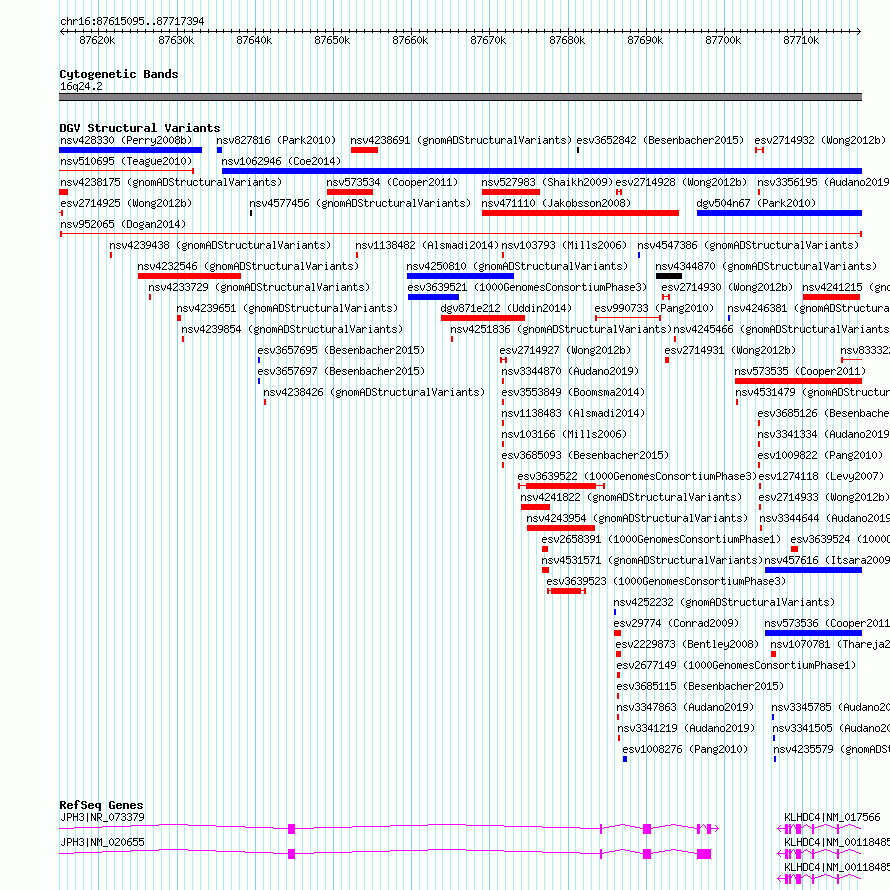Open nsv4547386 gnomAD variant label
The image size is (890, 890).
(x=748, y=245)
